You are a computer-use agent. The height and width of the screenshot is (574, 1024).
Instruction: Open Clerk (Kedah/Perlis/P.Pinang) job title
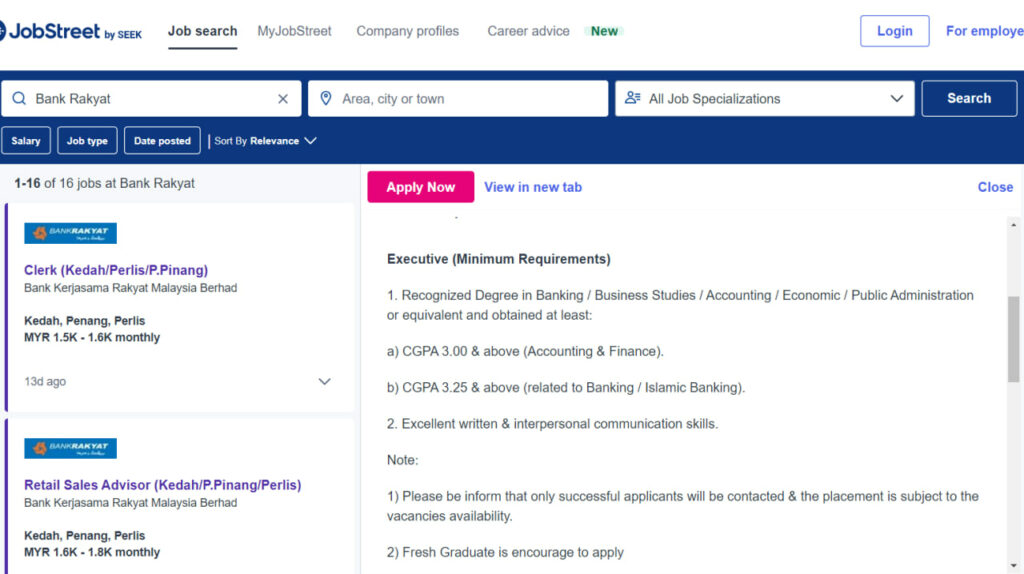(116, 270)
